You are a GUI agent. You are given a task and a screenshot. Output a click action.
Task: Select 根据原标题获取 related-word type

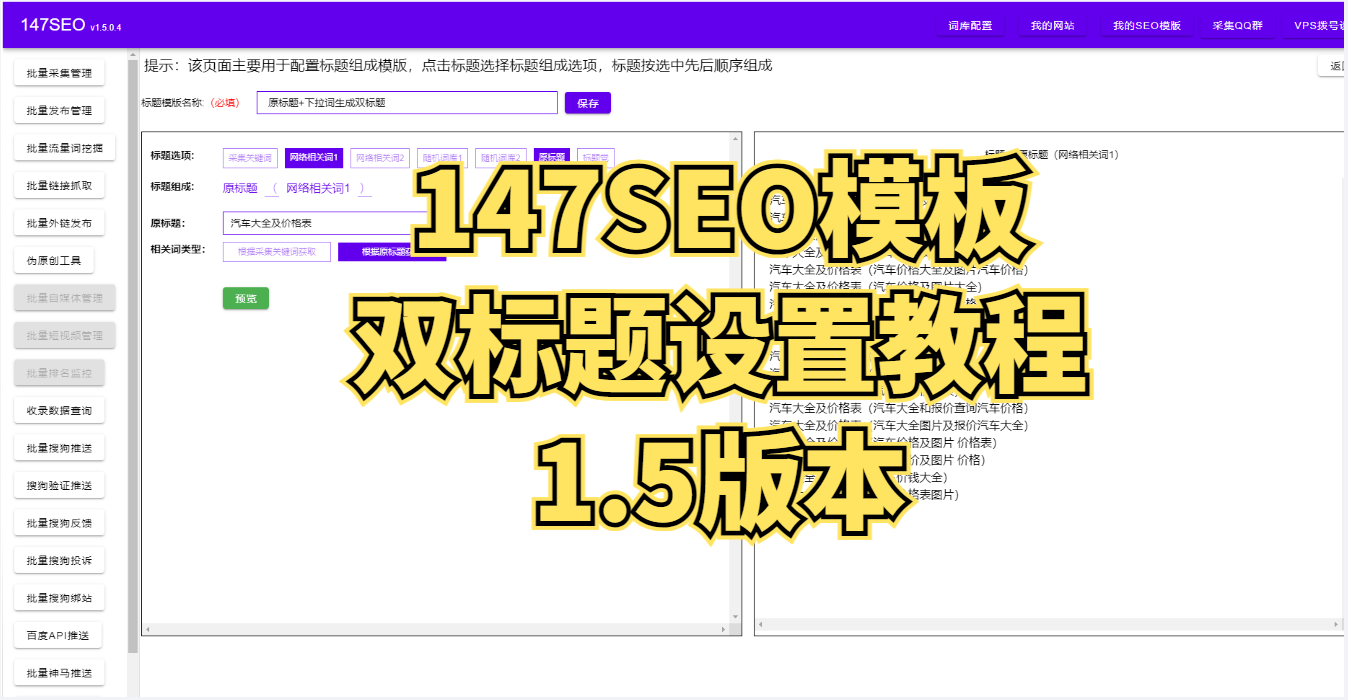click(x=391, y=252)
